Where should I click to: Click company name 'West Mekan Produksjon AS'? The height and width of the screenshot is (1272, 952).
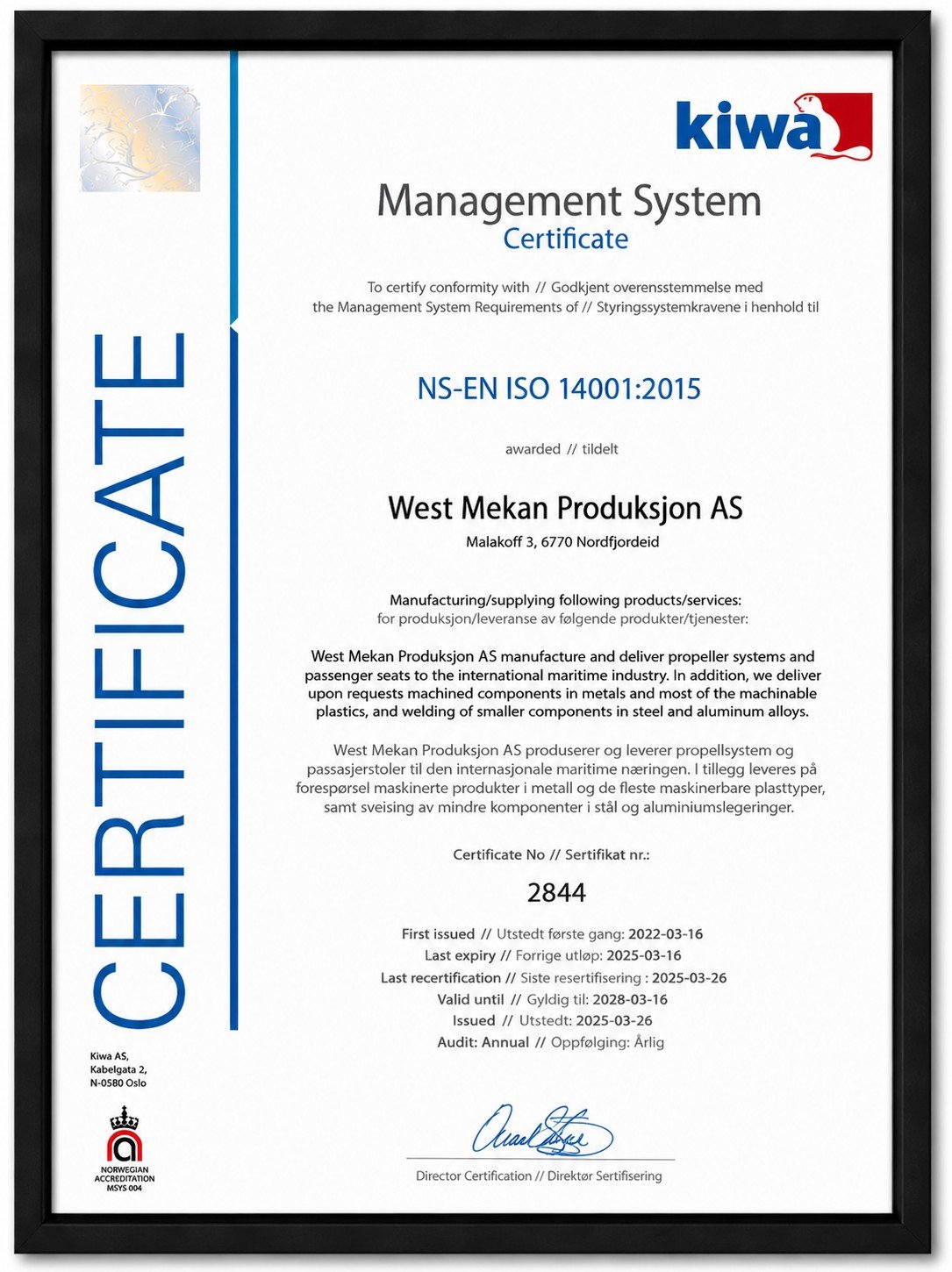[566, 508]
